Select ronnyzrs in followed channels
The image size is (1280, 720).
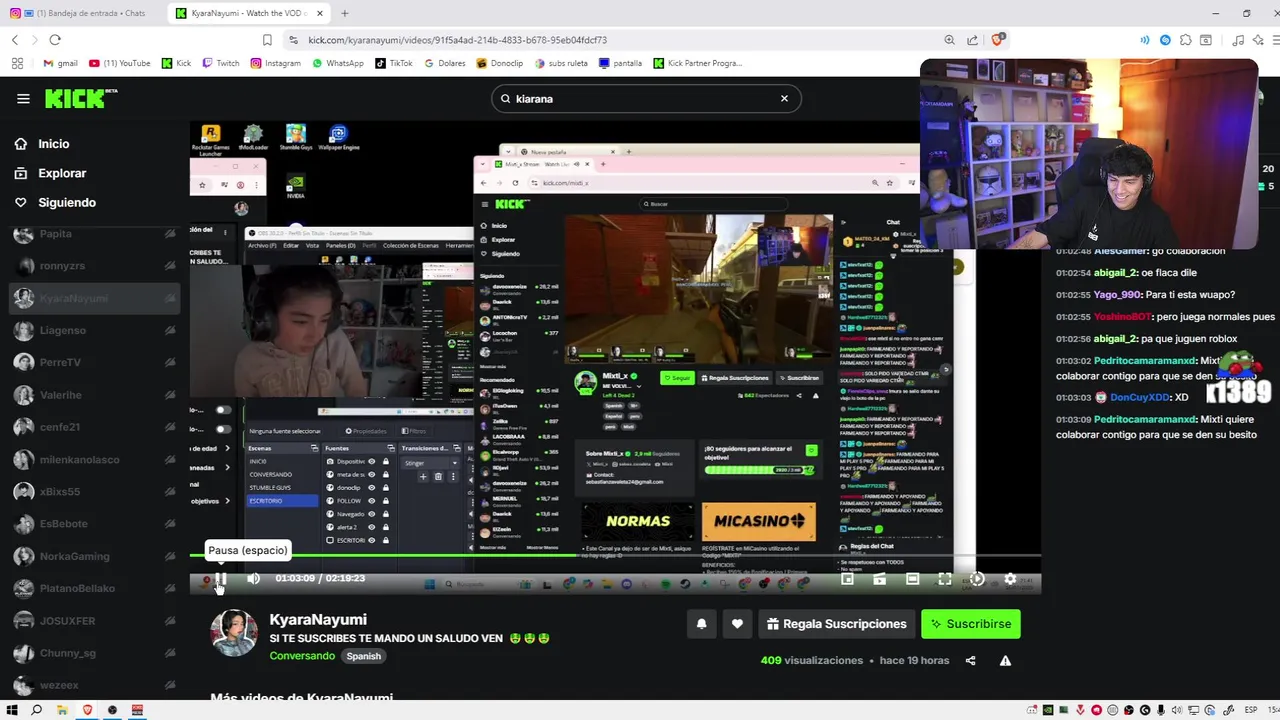point(95,266)
